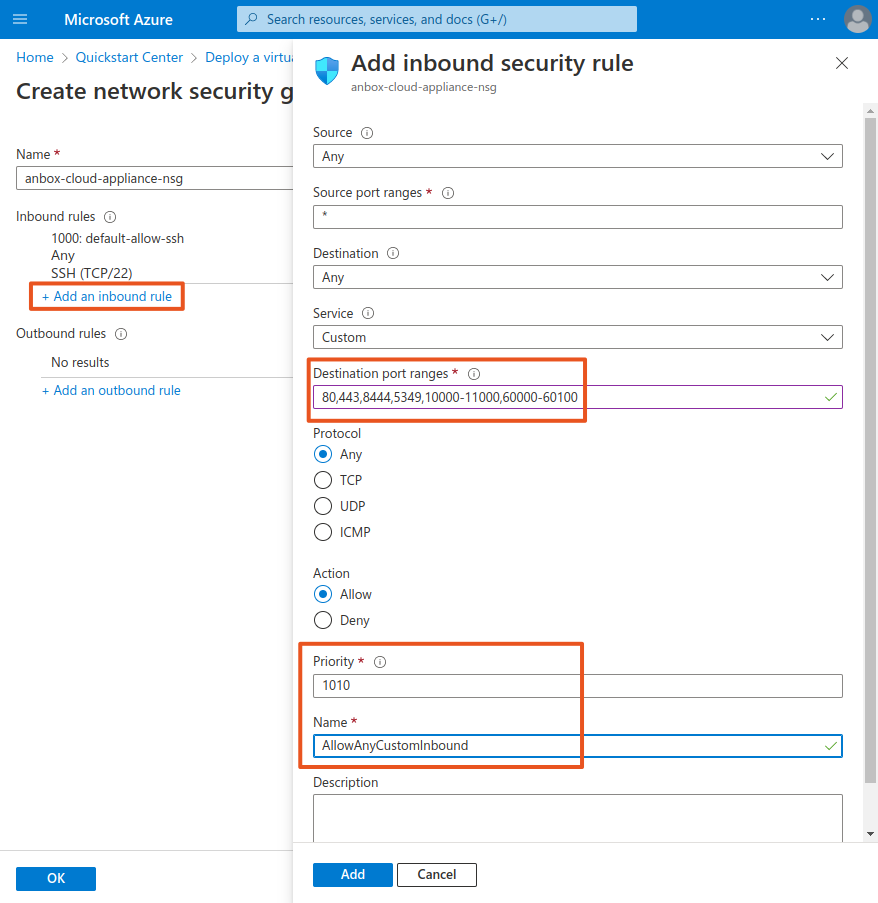
Task: Expand the Source dropdown
Action: click(577, 156)
